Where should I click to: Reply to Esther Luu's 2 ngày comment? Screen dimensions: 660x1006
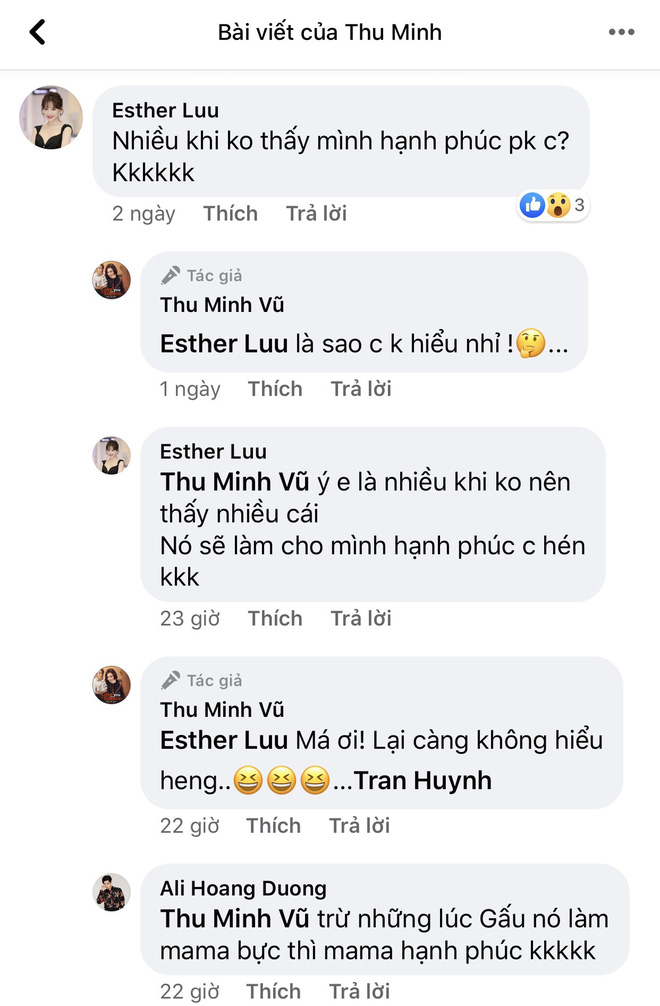316,214
